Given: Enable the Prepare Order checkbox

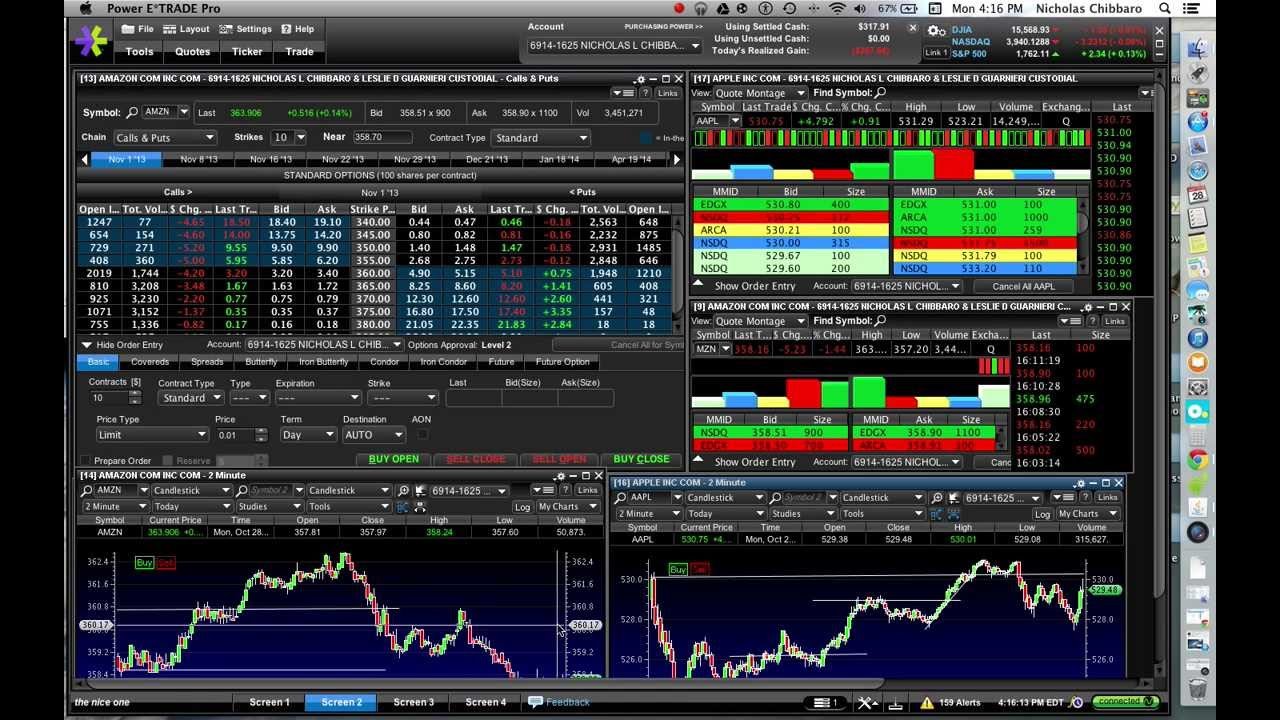Looking at the screenshot, I should coord(88,459).
